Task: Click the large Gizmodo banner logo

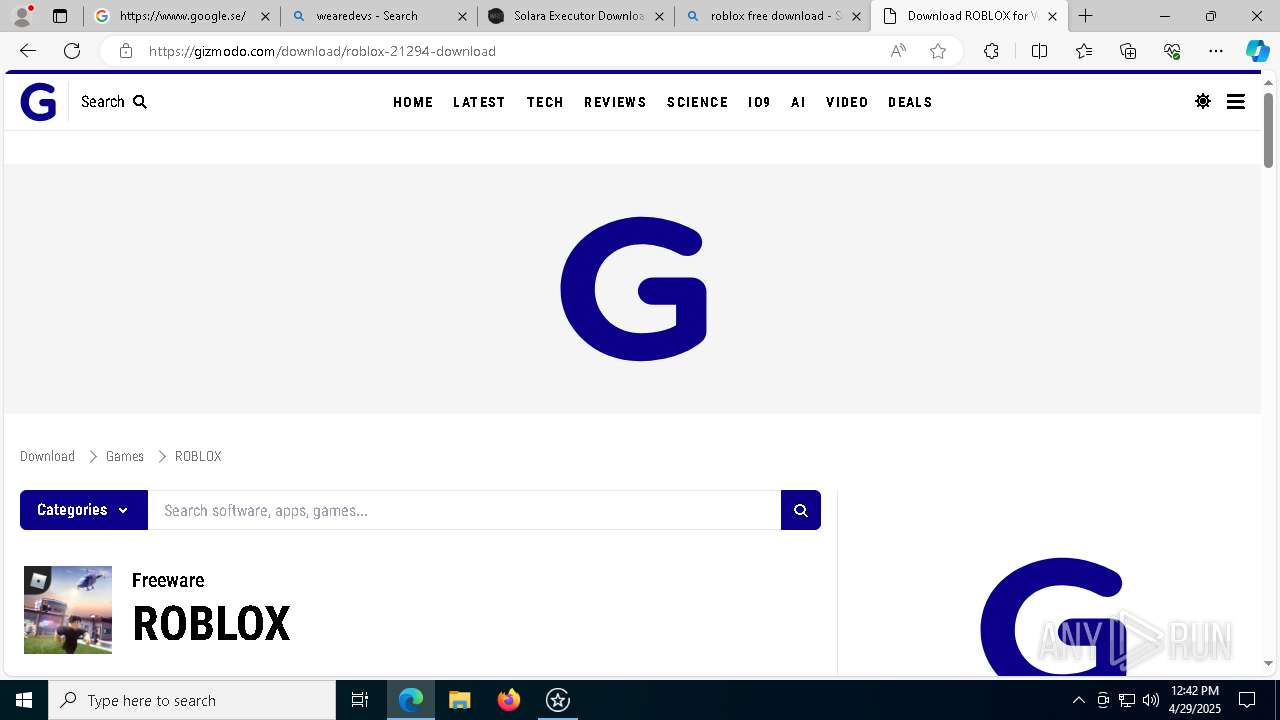Action: (634, 289)
